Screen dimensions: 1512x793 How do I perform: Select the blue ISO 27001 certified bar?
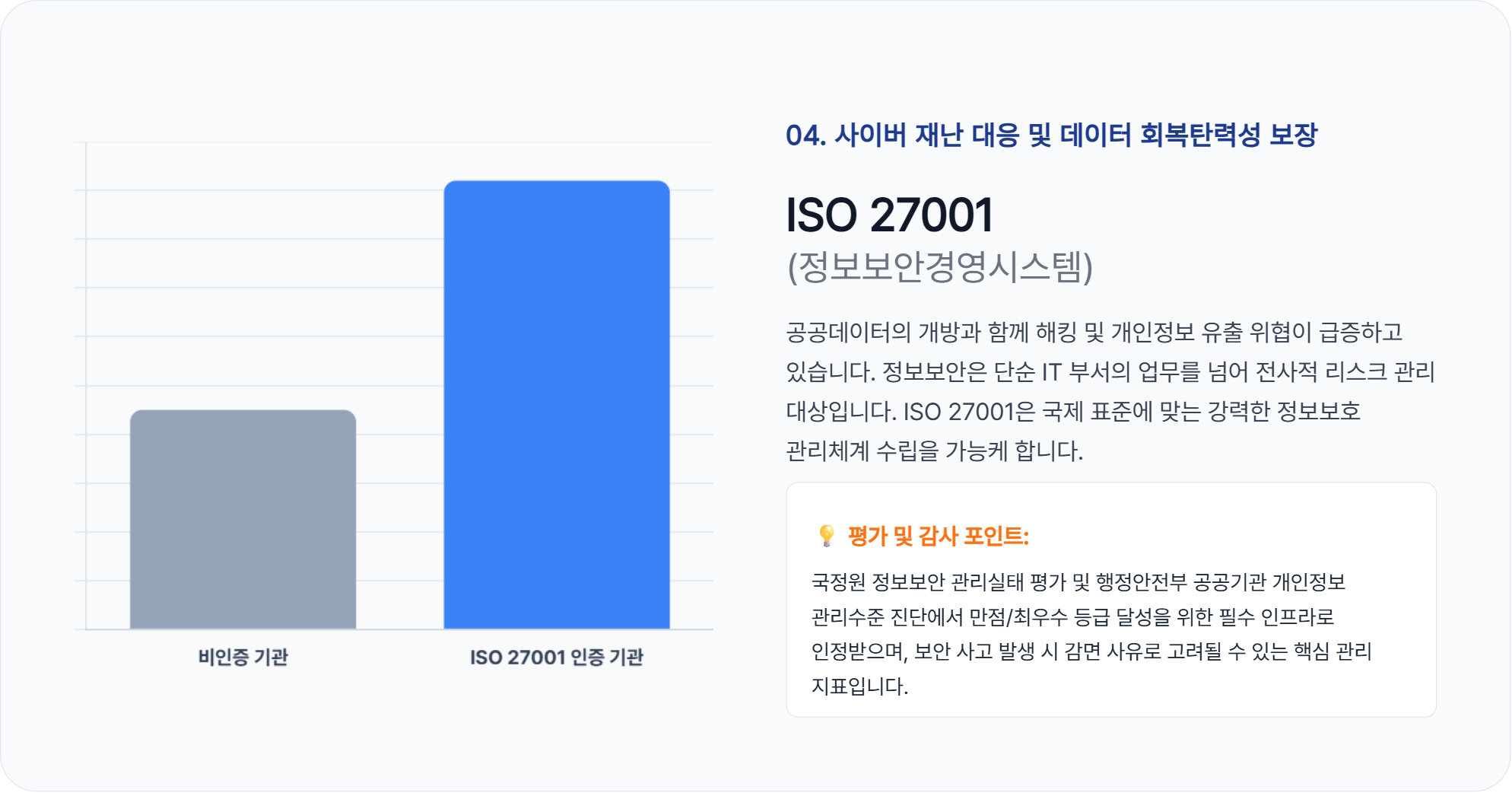(557, 404)
